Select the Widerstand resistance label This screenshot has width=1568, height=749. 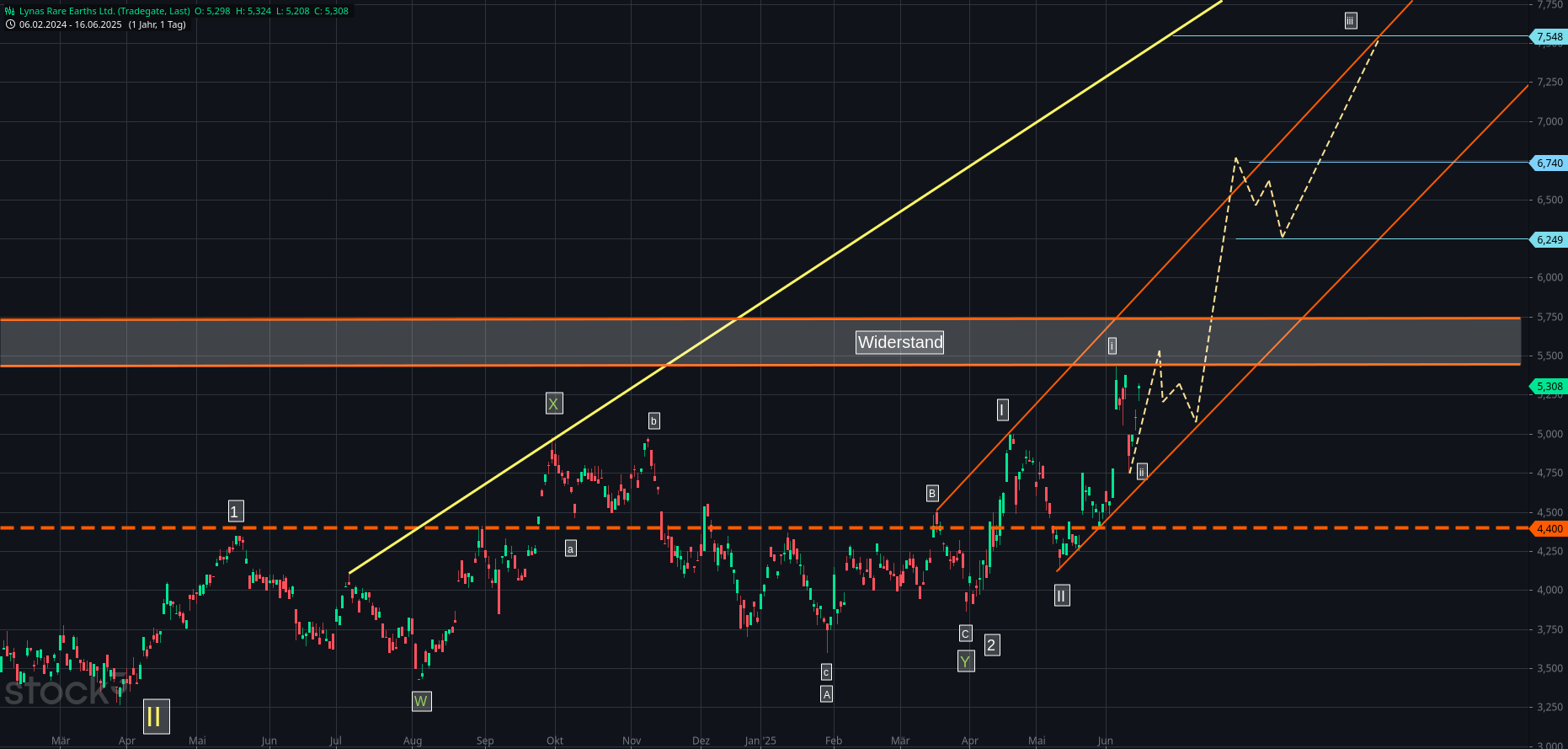point(900,342)
